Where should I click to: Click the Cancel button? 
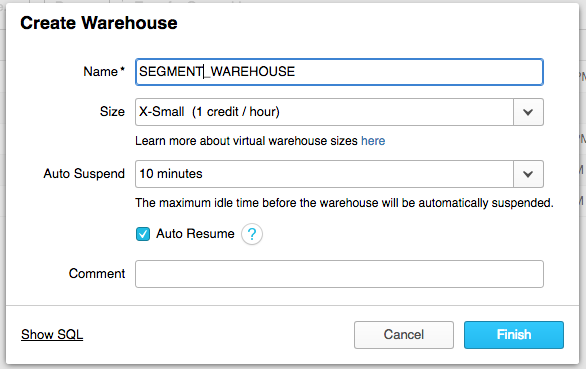(x=404, y=335)
